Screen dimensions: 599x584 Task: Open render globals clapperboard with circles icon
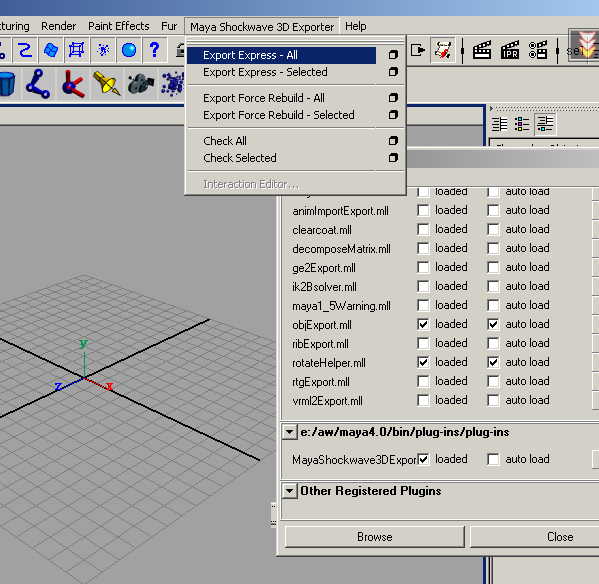(538, 50)
